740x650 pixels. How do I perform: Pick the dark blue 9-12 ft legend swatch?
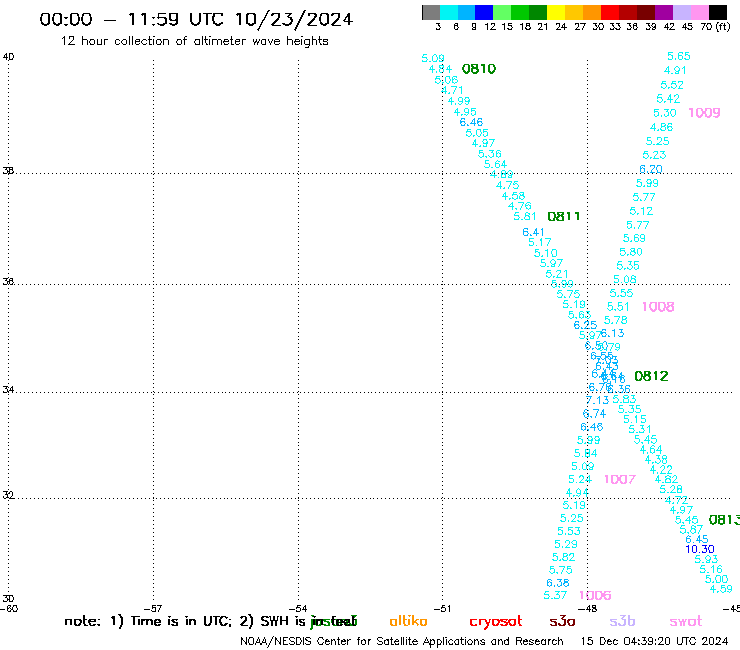point(484,12)
